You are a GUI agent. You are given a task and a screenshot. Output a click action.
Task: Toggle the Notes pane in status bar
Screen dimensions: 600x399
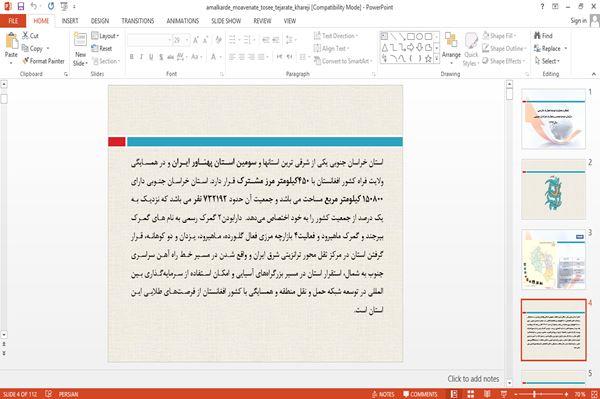coord(383,394)
